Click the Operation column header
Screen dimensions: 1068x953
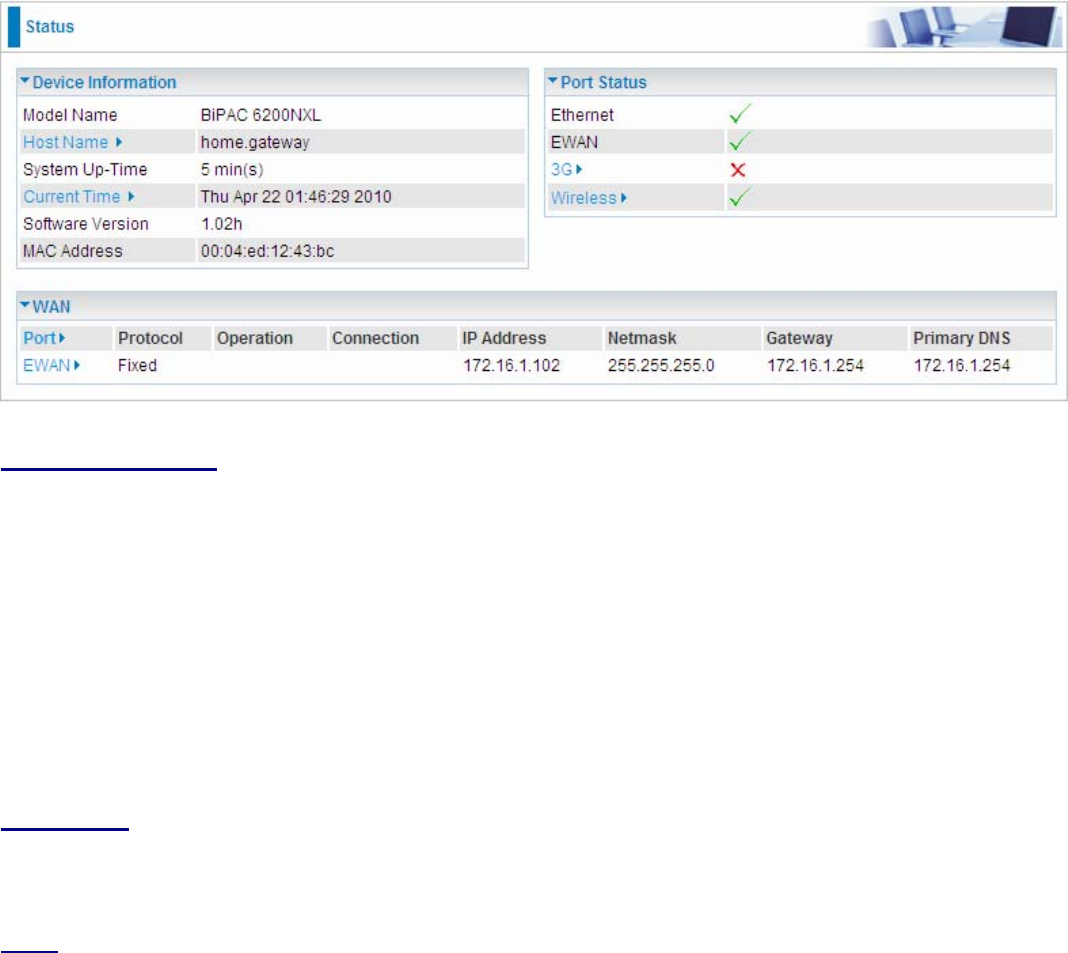(x=255, y=339)
